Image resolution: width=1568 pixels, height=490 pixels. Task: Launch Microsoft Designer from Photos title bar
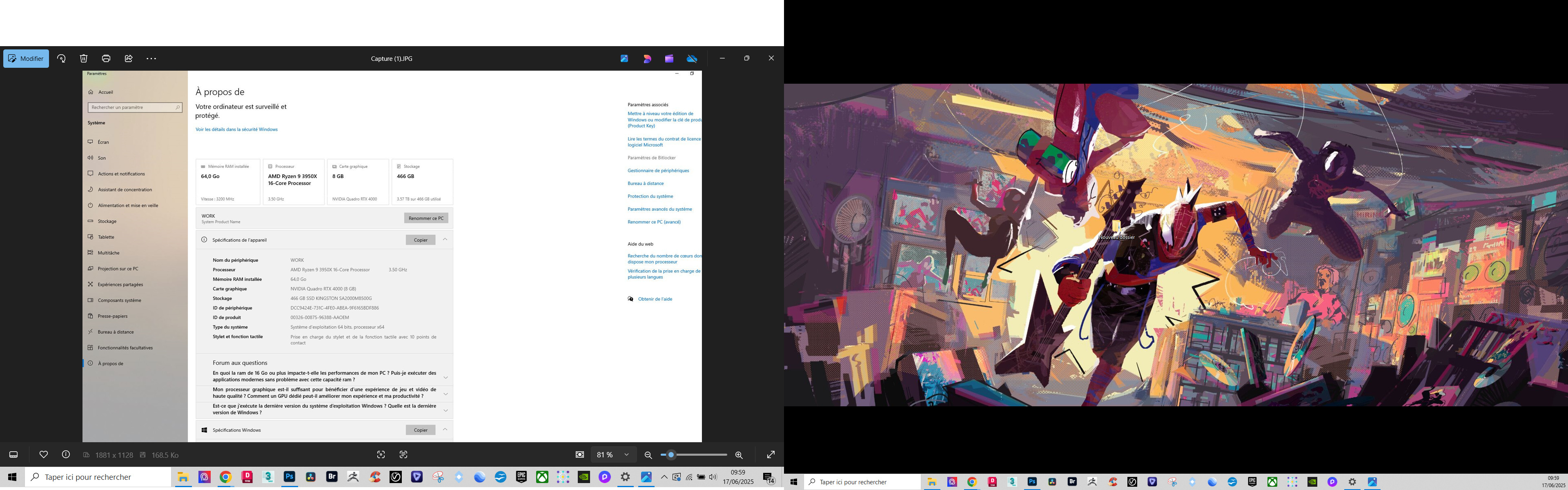(x=647, y=58)
